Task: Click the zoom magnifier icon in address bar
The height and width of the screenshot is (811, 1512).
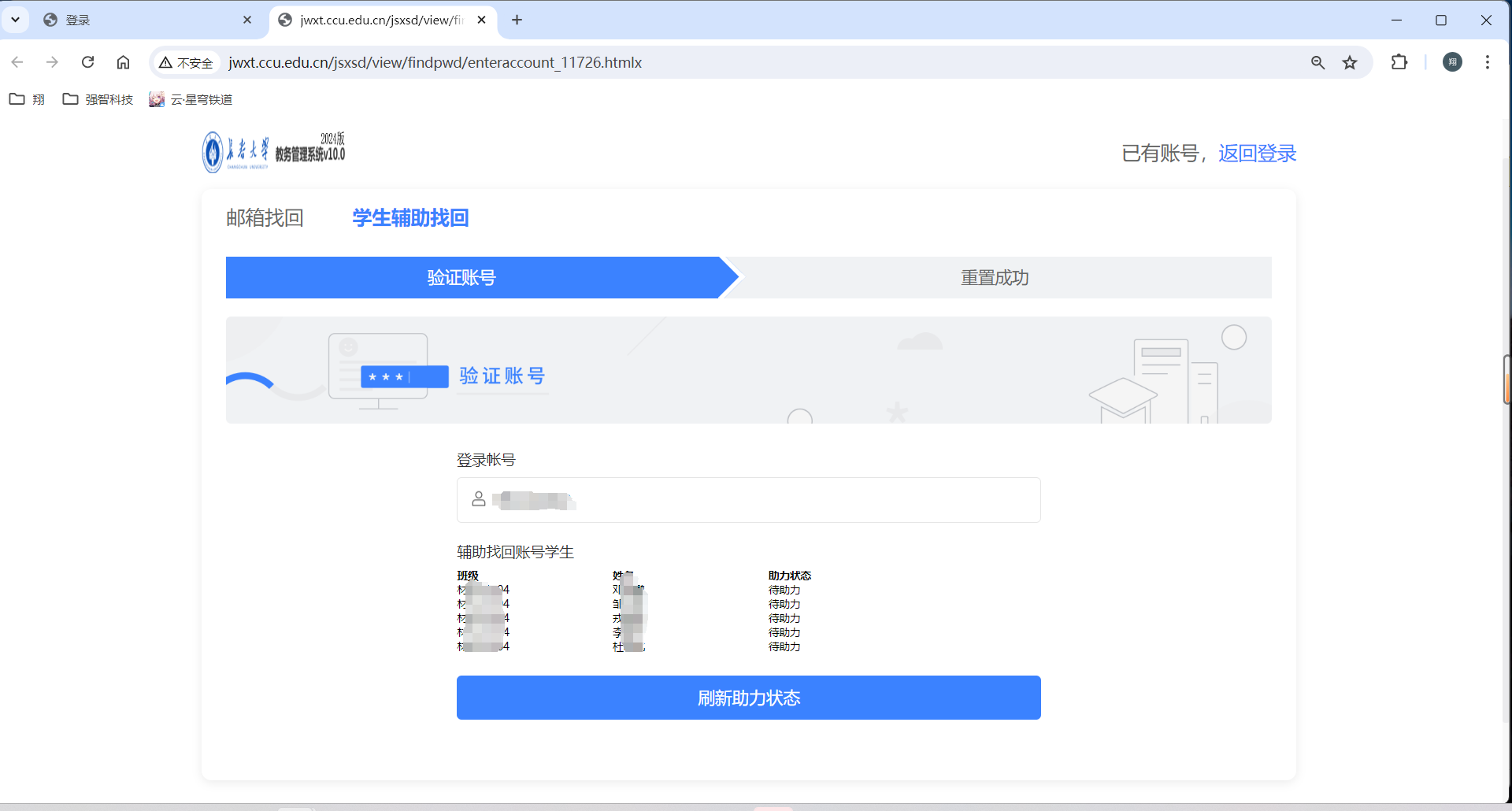Action: pos(1317,62)
